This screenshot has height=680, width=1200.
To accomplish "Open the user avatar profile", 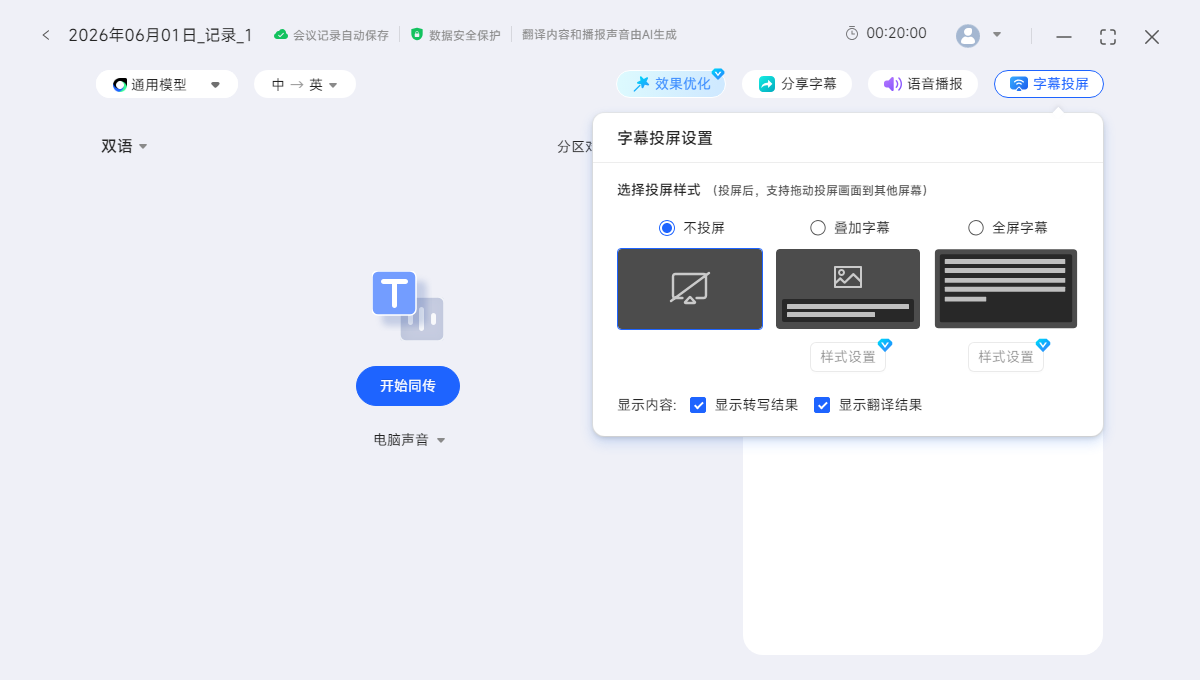I will pos(968,35).
